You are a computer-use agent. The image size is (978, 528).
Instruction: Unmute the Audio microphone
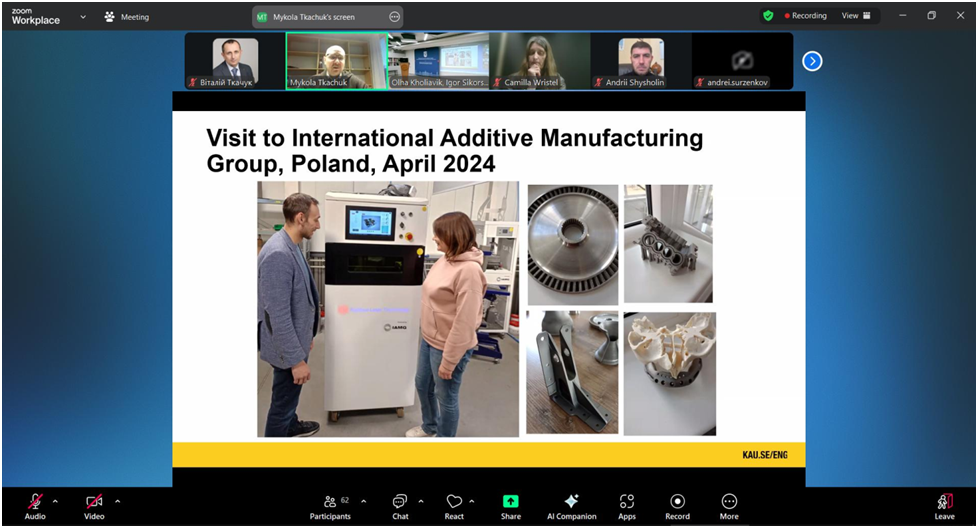pyautogui.click(x=35, y=502)
